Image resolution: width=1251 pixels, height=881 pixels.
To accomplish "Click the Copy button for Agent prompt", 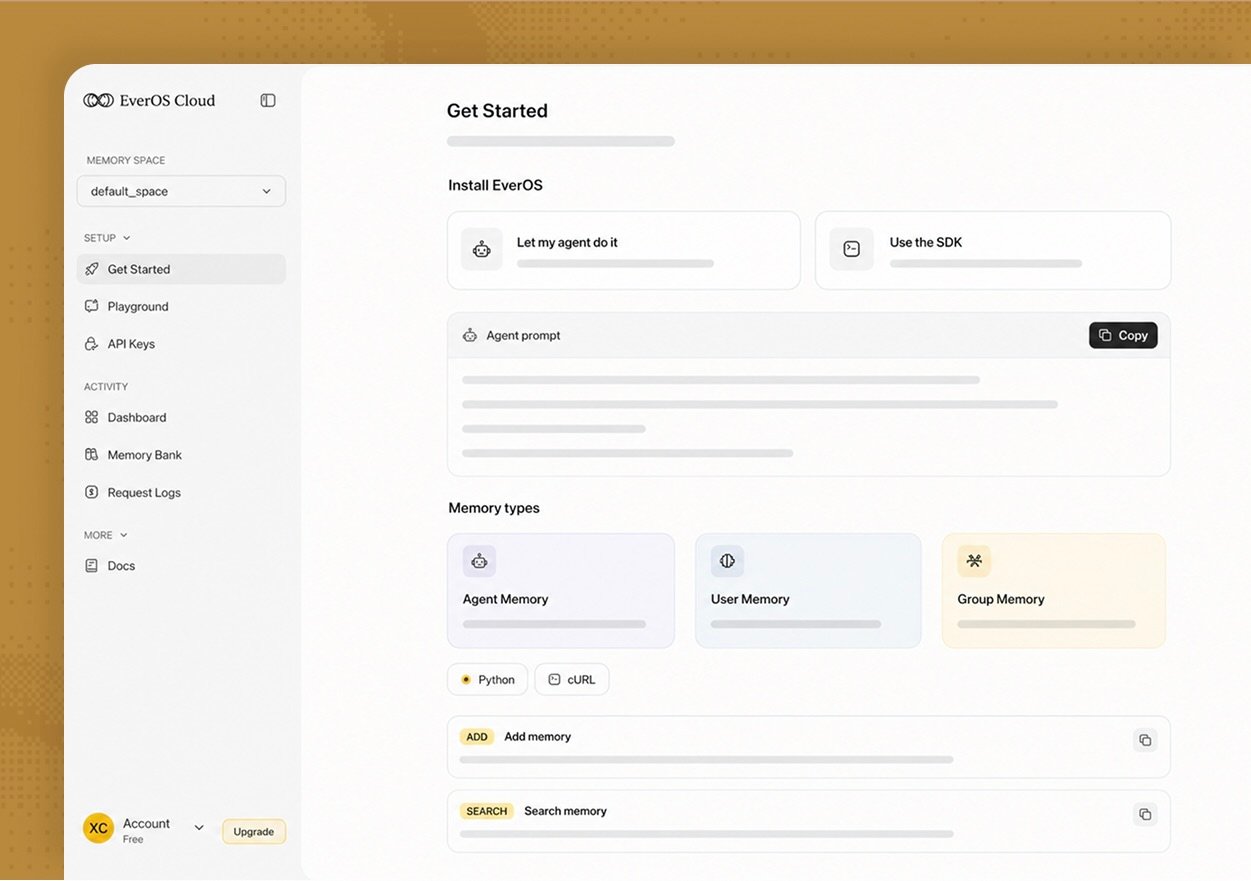I will (x=1123, y=335).
